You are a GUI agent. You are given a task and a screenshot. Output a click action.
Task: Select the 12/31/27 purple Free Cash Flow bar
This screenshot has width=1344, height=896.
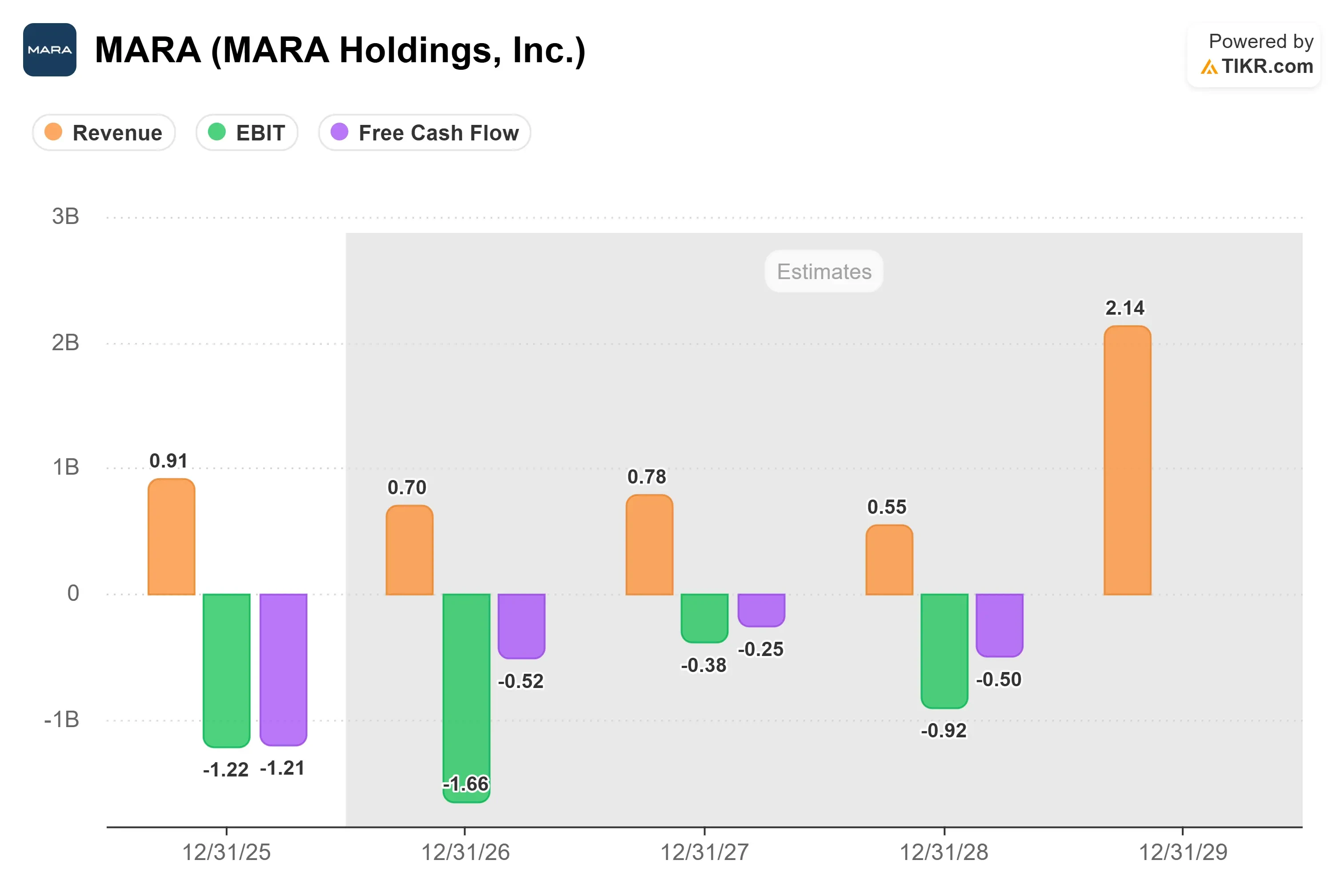click(x=762, y=610)
